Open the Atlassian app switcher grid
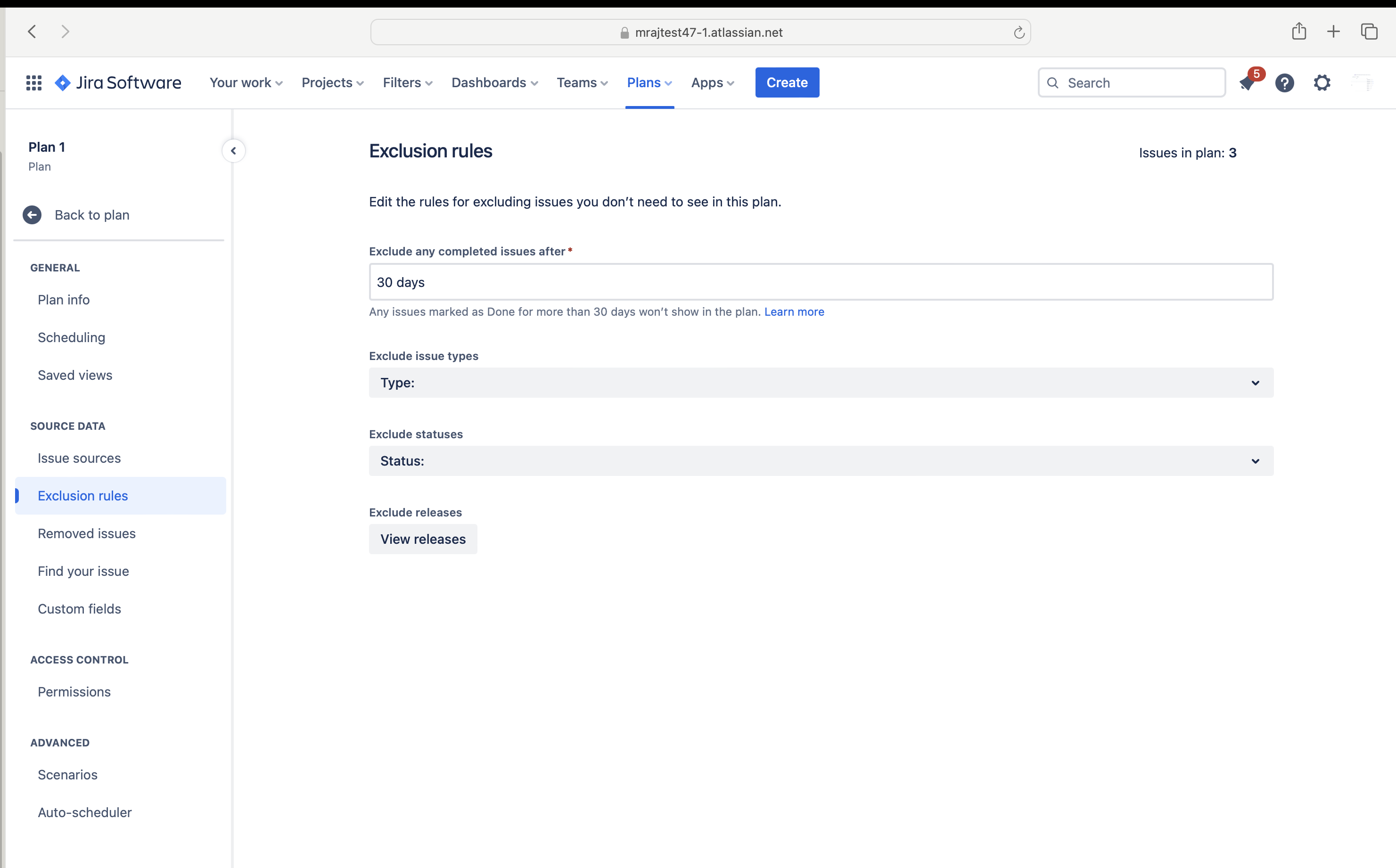Viewport: 1396px width, 868px height. pos(34,82)
